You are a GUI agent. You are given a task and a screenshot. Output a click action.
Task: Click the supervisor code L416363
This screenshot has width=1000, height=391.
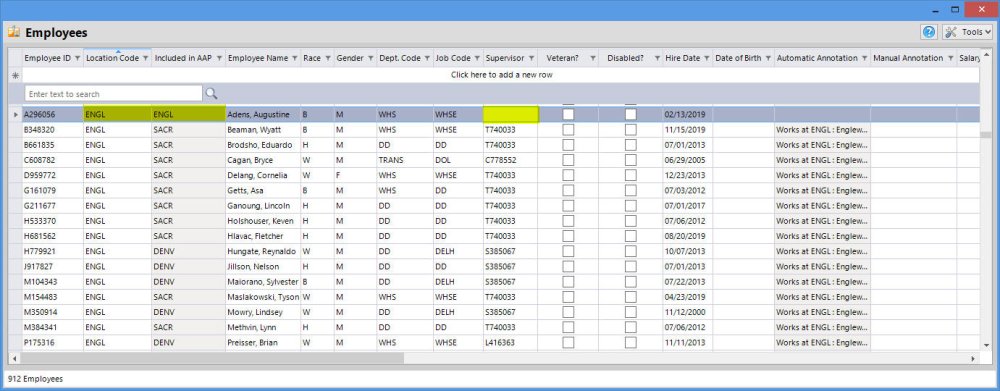[x=501, y=343]
